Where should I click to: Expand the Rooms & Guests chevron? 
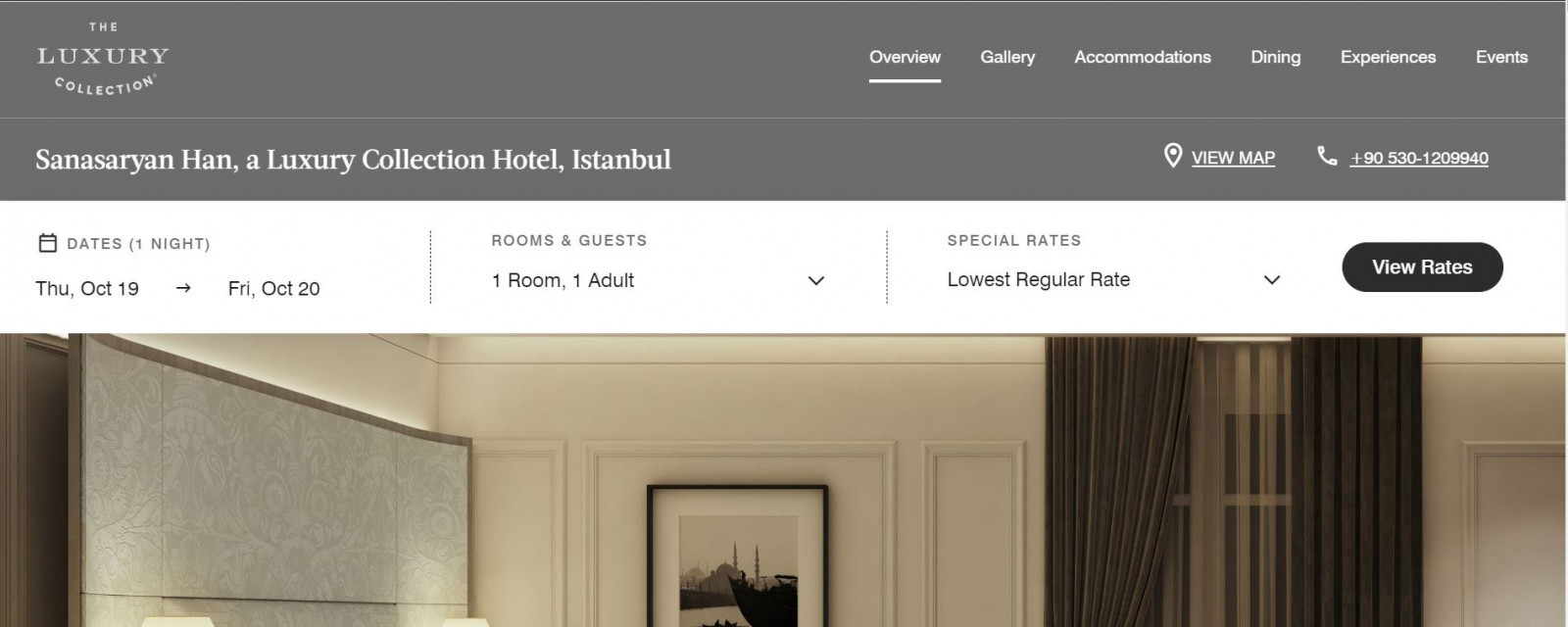click(815, 281)
